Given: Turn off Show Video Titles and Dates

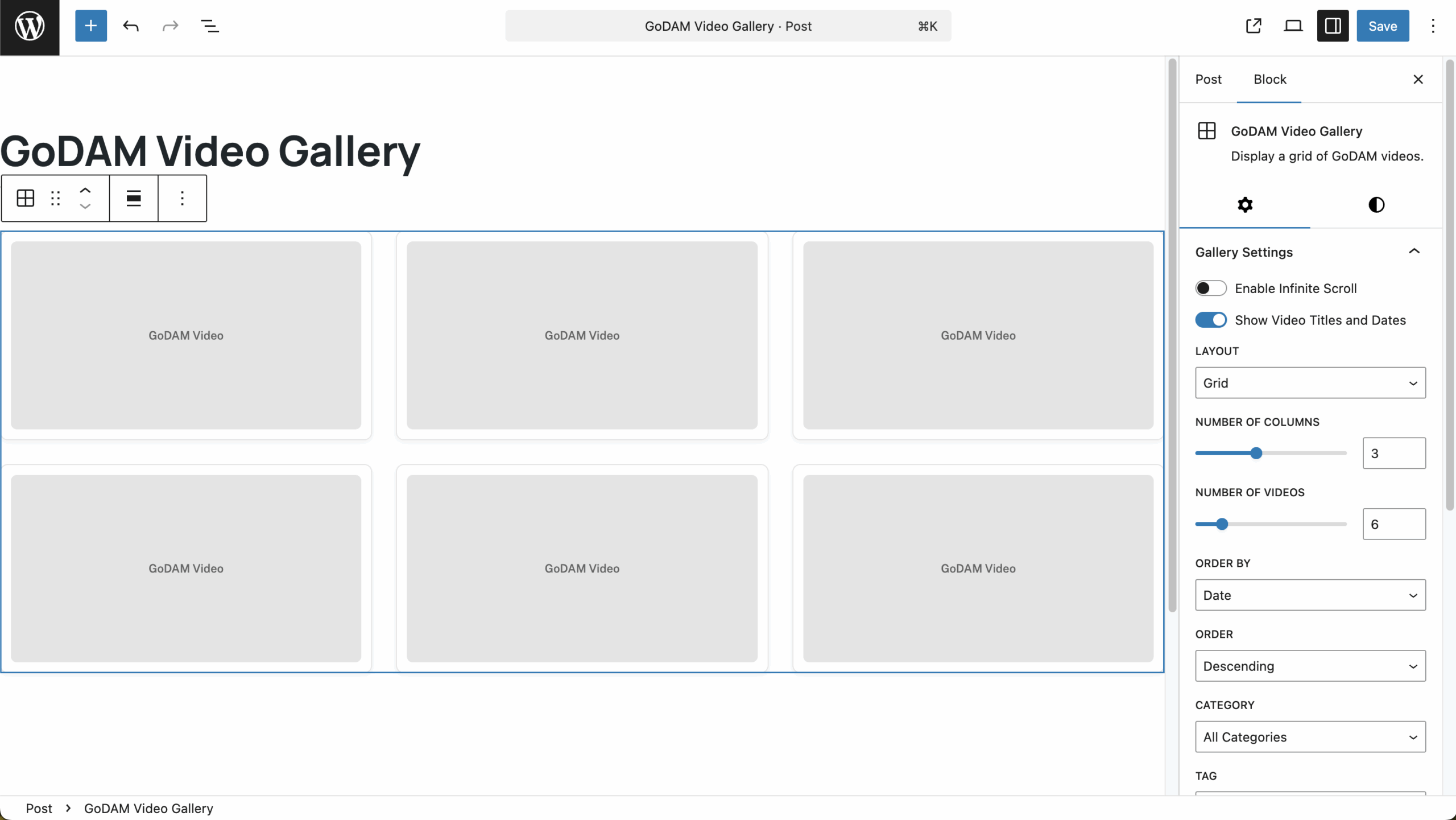Looking at the screenshot, I should [1211, 320].
